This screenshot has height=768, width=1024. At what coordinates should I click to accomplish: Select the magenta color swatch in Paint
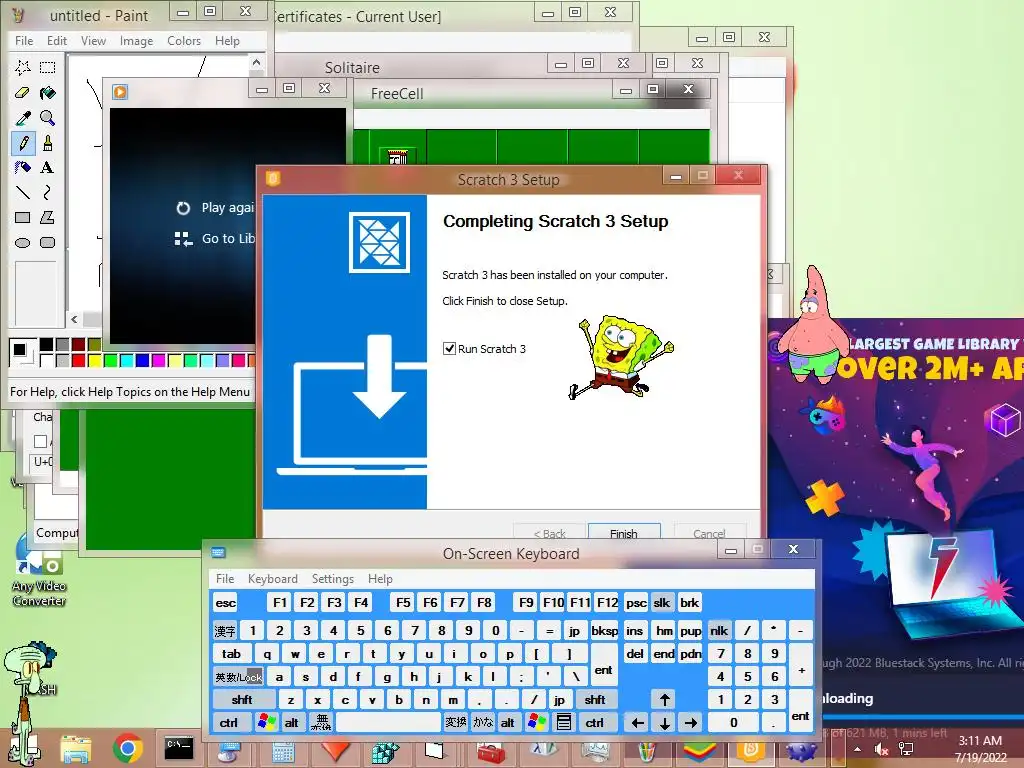click(x=158, y=360)
